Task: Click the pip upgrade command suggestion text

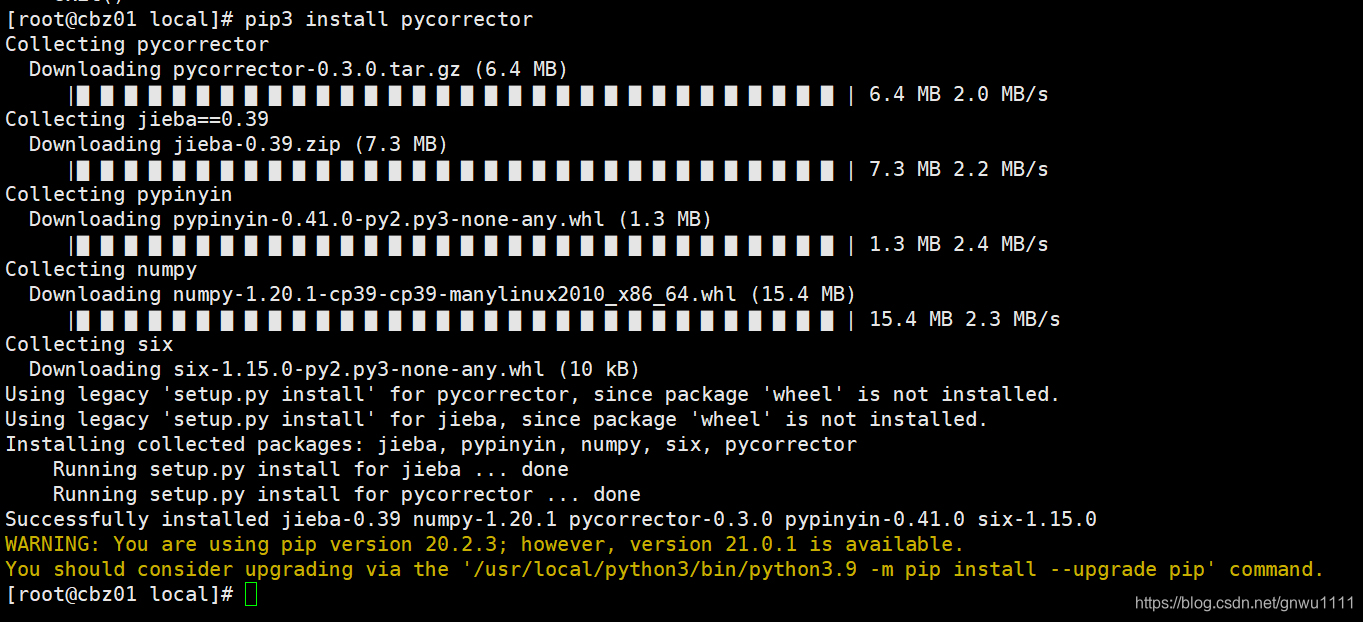Action: tap(660, 569)
